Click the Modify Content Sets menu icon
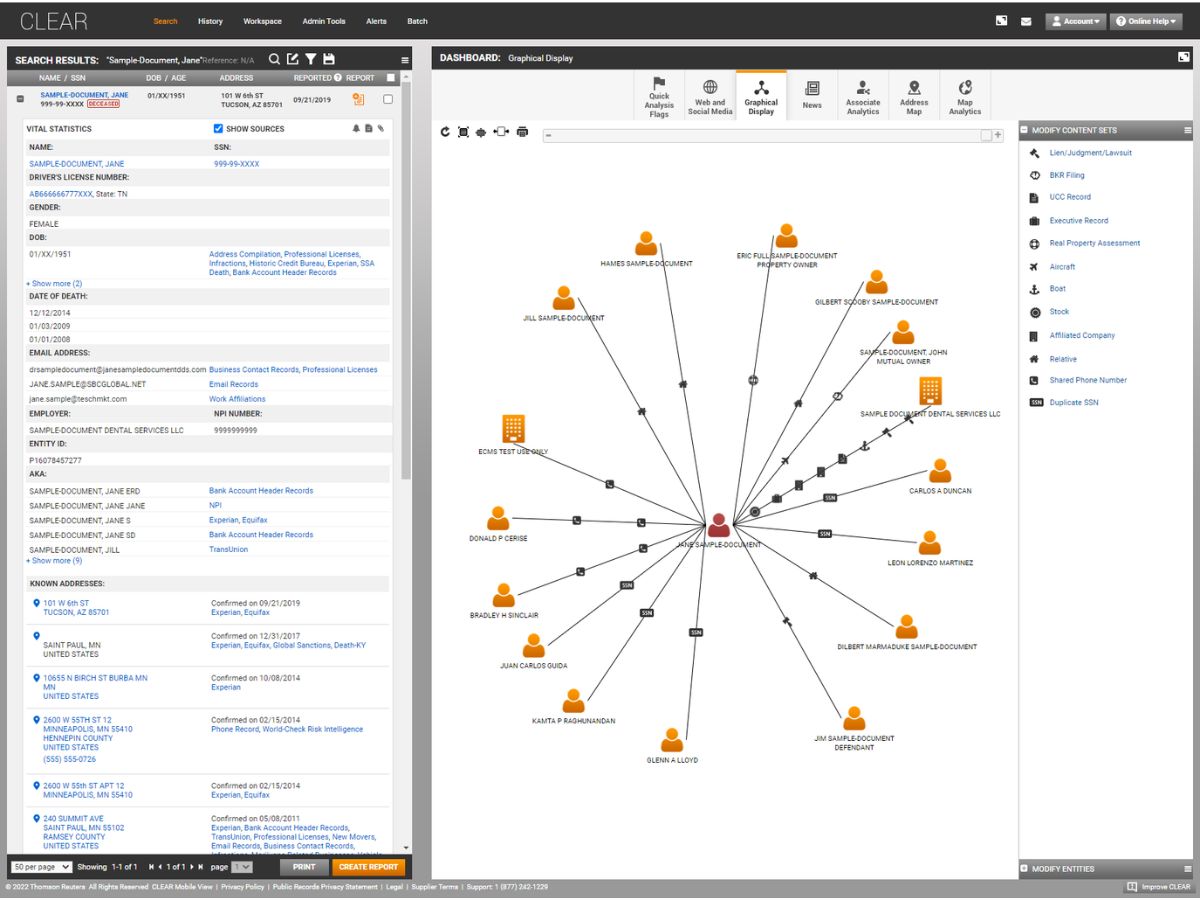 [1188, 130]
